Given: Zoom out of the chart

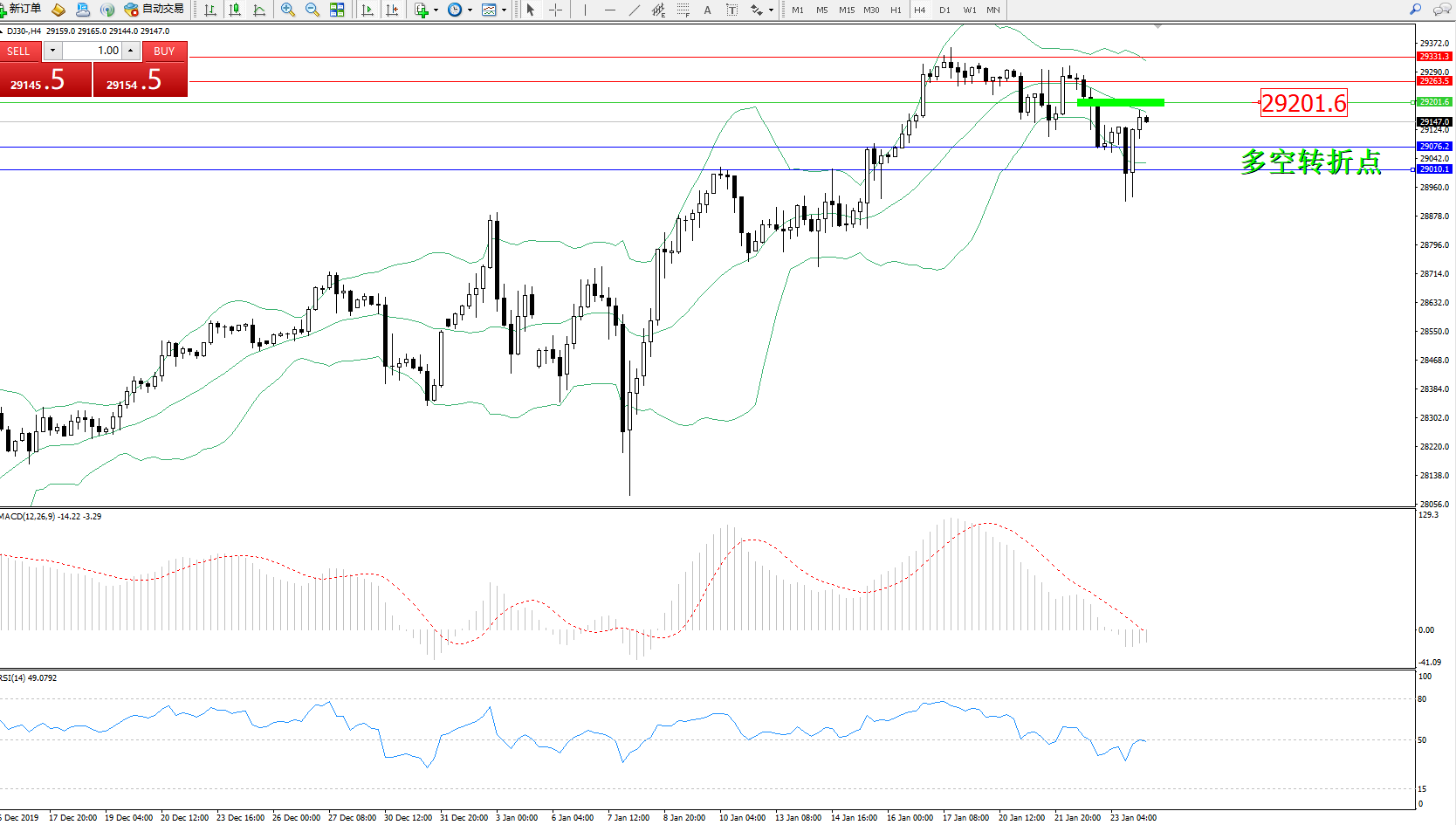Looking at the screenshot, I should [312, 10].
